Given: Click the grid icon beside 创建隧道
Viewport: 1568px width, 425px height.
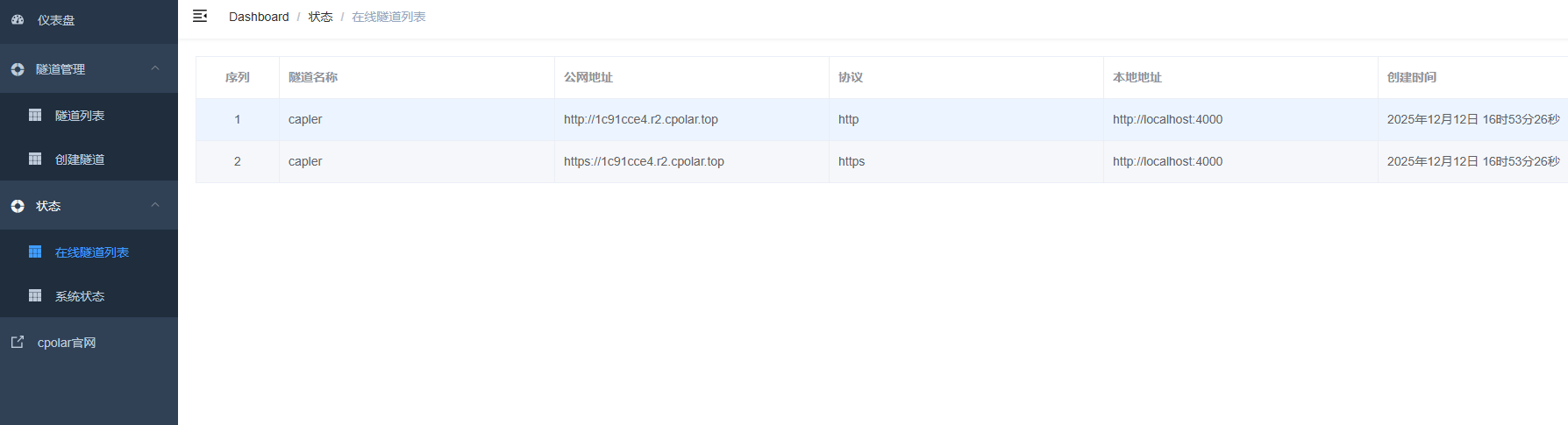Looking at the screenshot, I should click(35, 159).
